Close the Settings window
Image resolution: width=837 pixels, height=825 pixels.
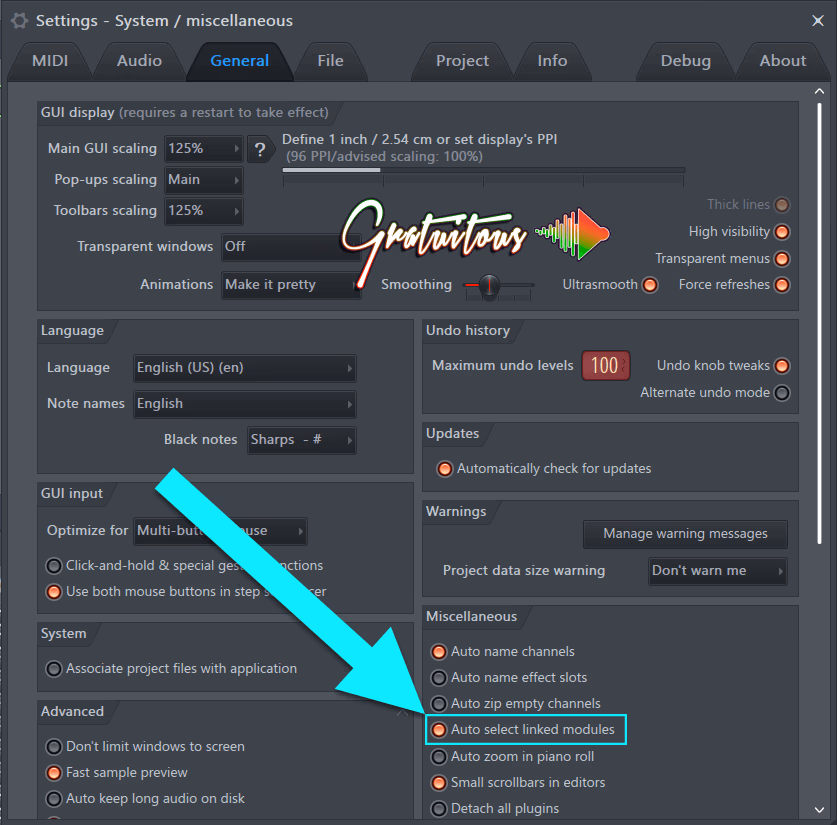[x=817, y=21]
